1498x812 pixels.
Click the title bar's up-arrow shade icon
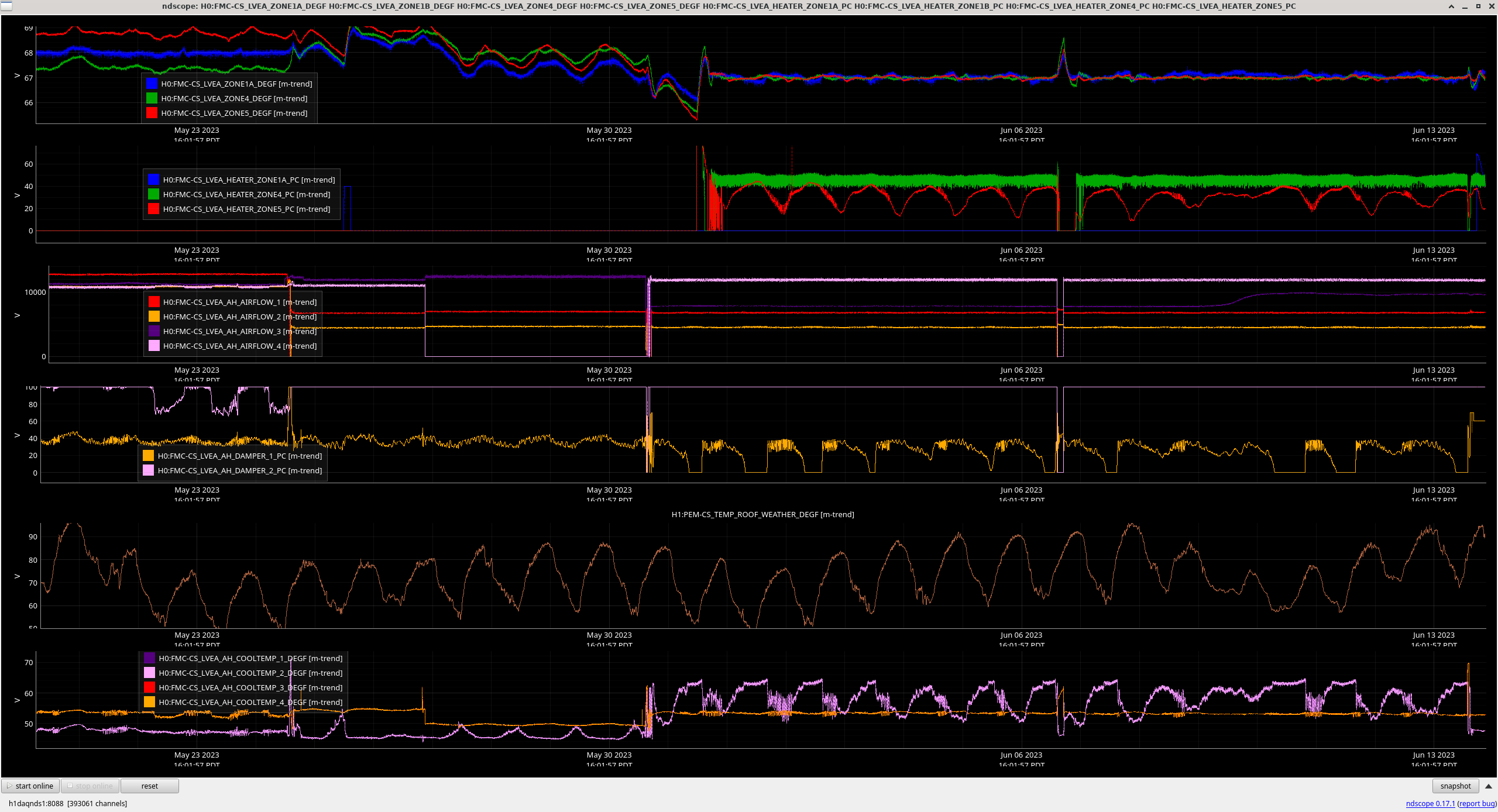click(x=1451, y=6)
